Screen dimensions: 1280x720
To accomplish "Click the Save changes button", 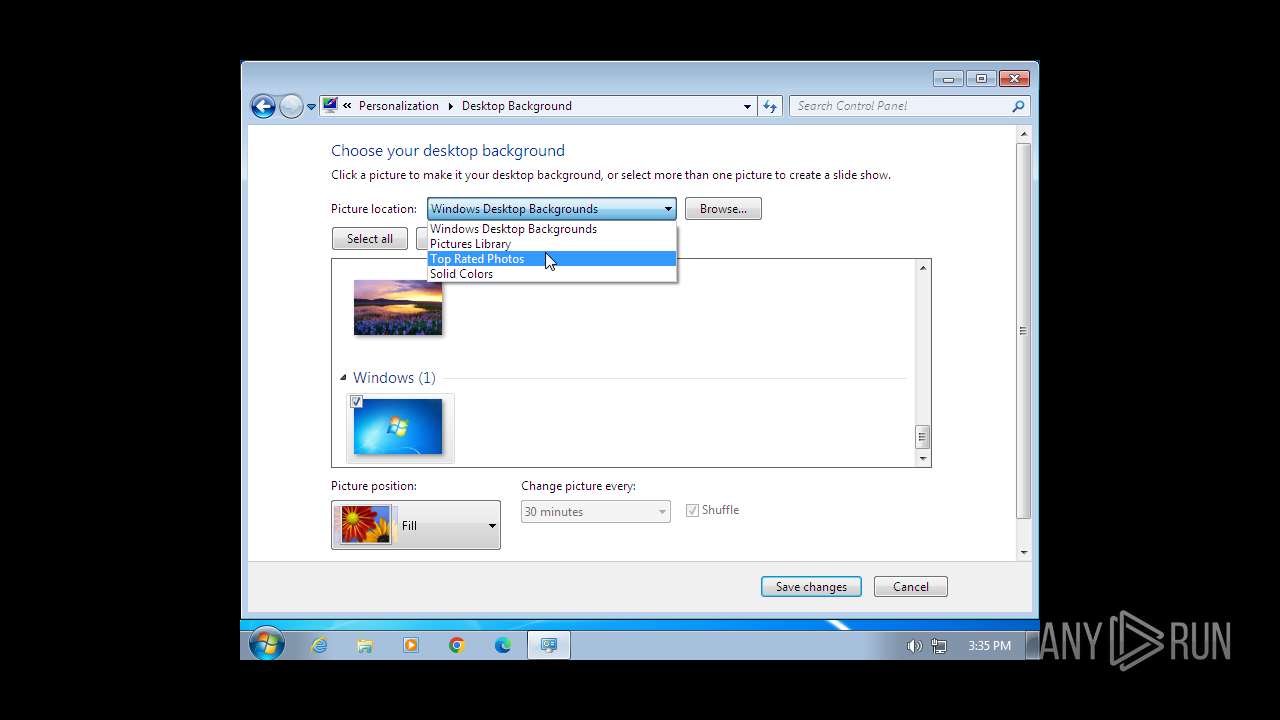I will point(811,587).
